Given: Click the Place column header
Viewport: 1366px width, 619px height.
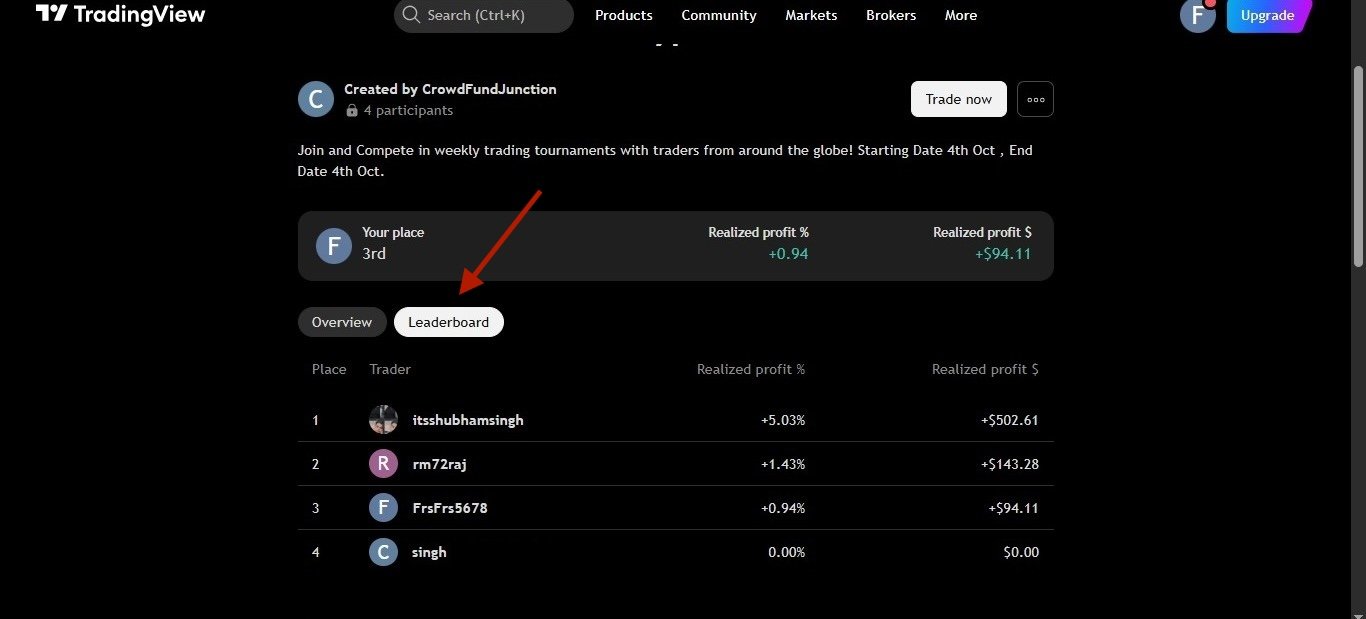Looking at the screenshot, I should 329,369.
